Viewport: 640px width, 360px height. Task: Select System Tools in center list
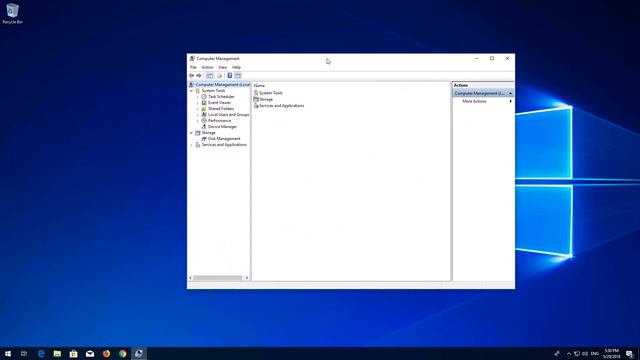268,93
